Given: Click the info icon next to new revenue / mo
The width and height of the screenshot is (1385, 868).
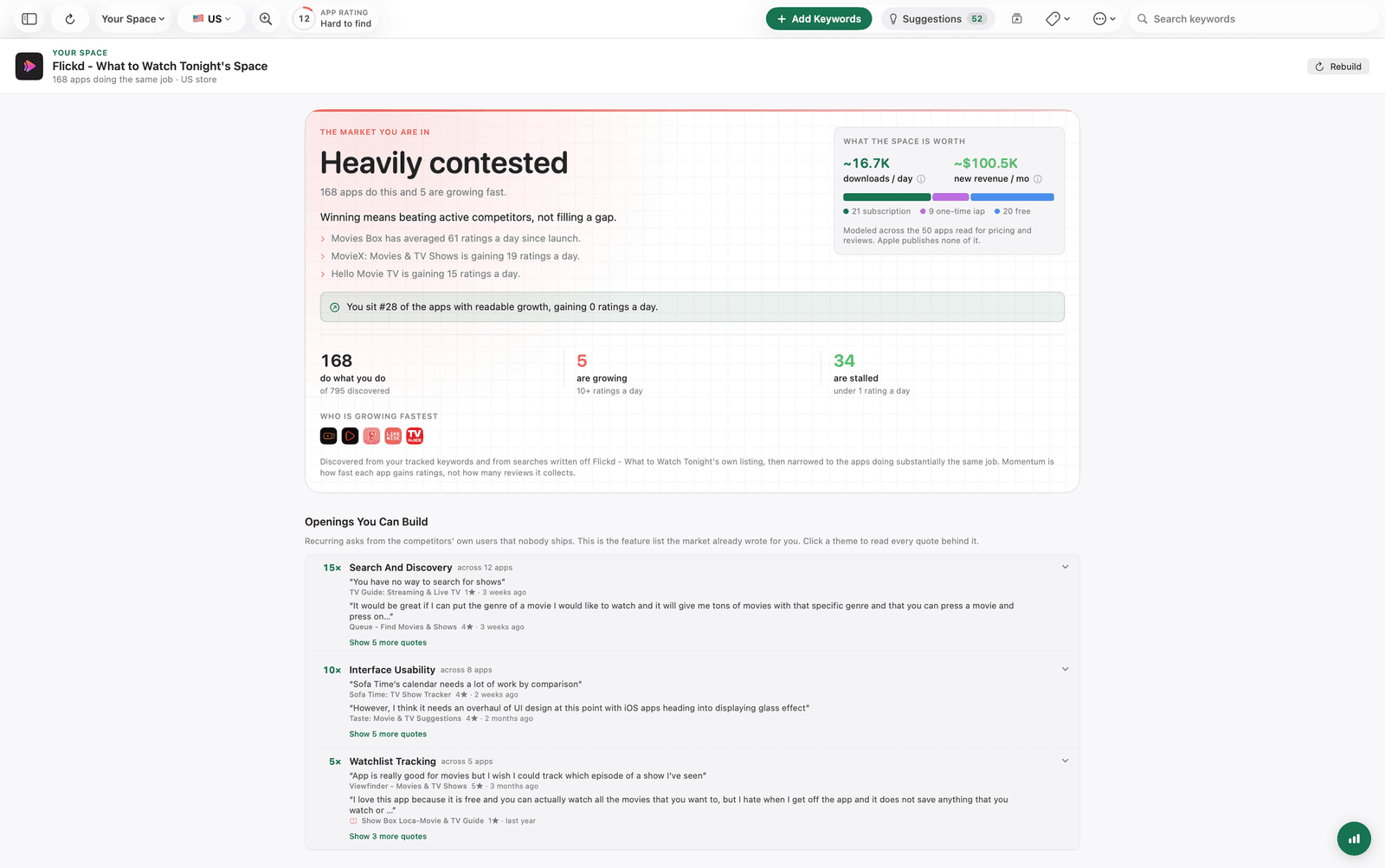Looking at the screenshot, I should (1038, 179).
